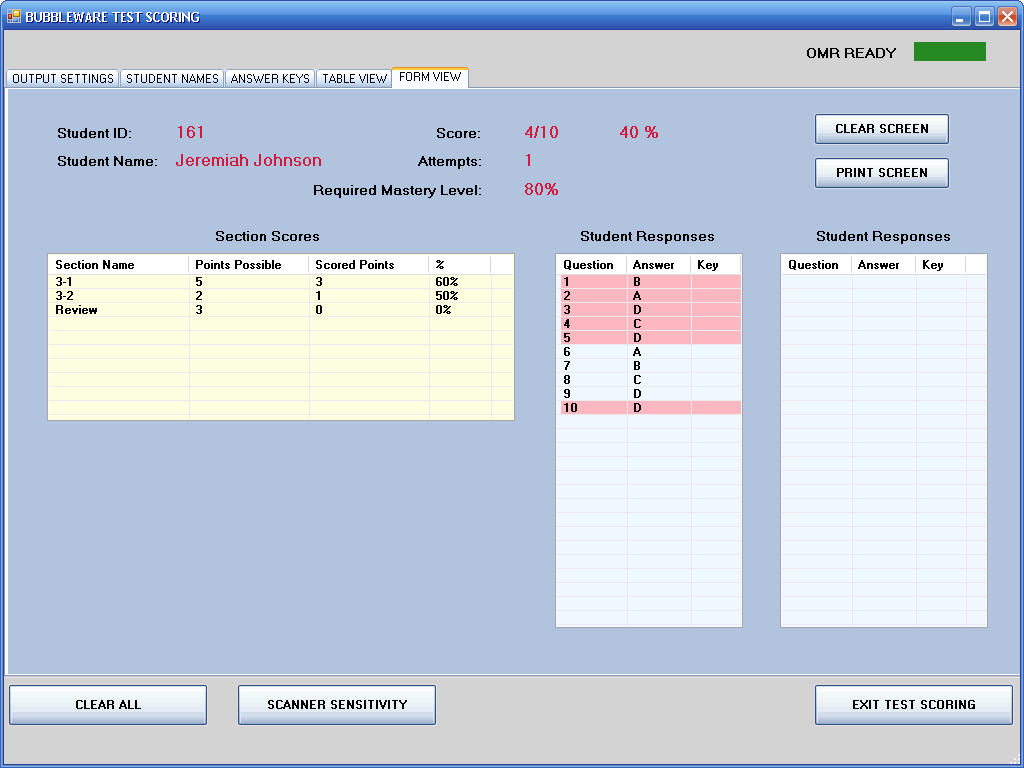Select question 4 response row
The height and width of the screenshot is (768, 1024).
point(650,324)
